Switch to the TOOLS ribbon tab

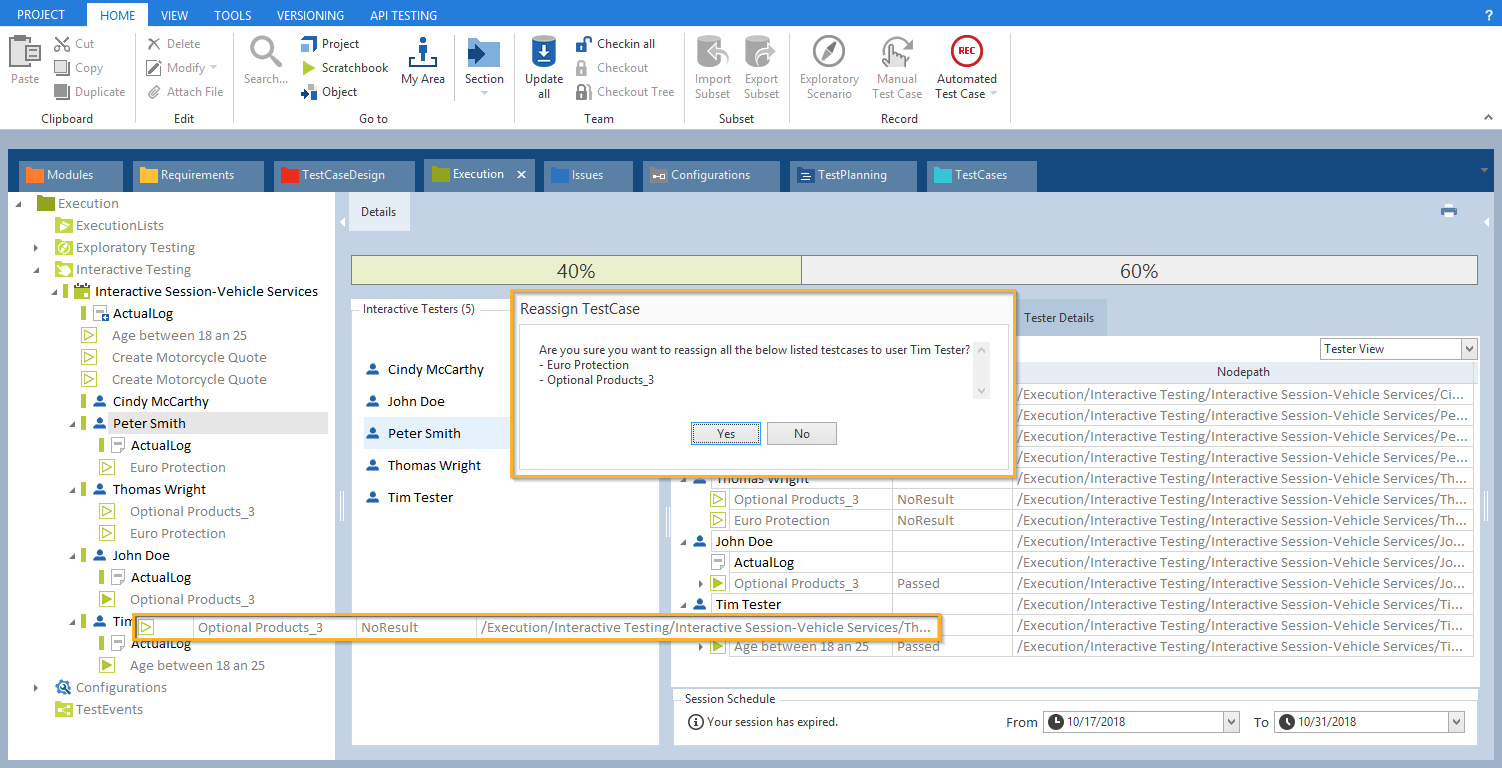pos(232,15)
